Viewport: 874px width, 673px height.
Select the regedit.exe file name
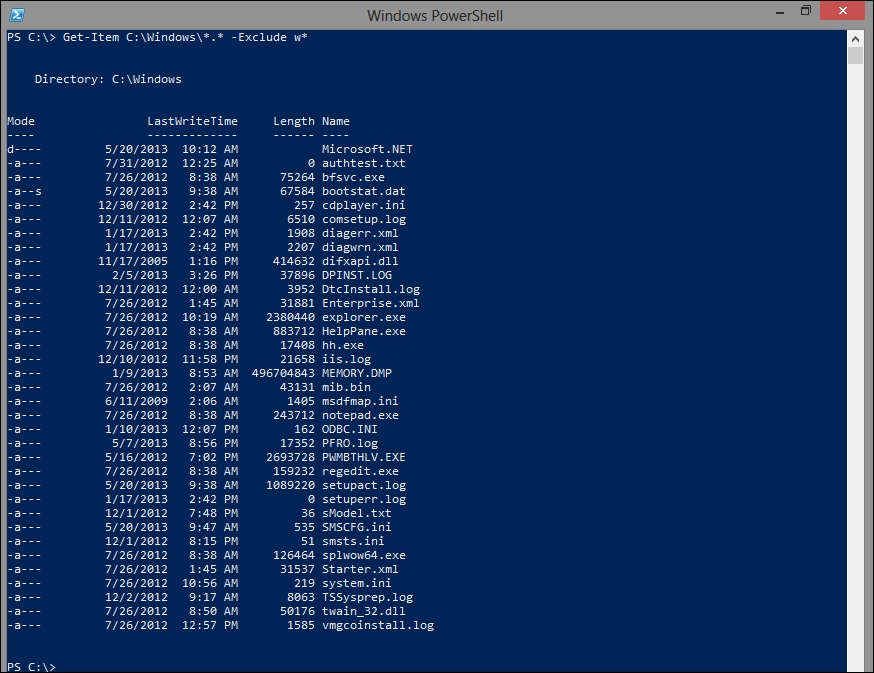(360, 471)
